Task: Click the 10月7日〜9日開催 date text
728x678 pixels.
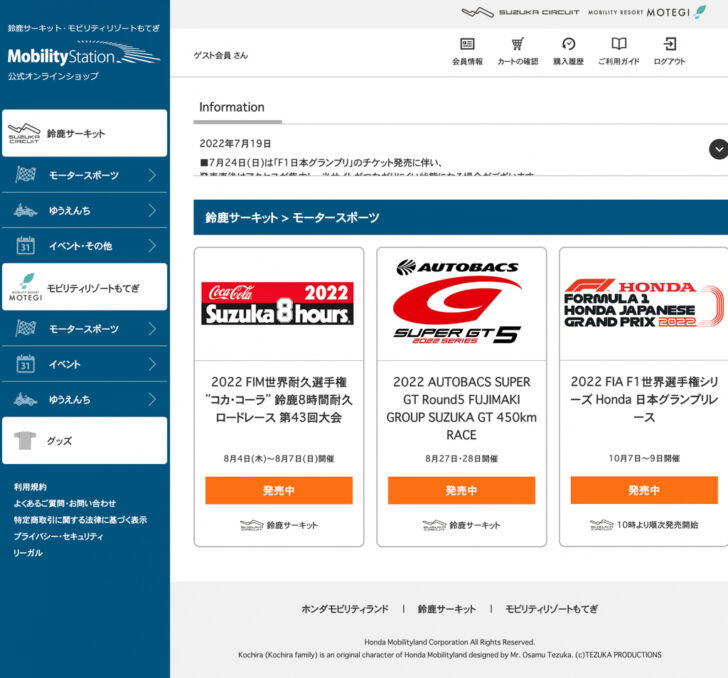Action: pos(644,458)
